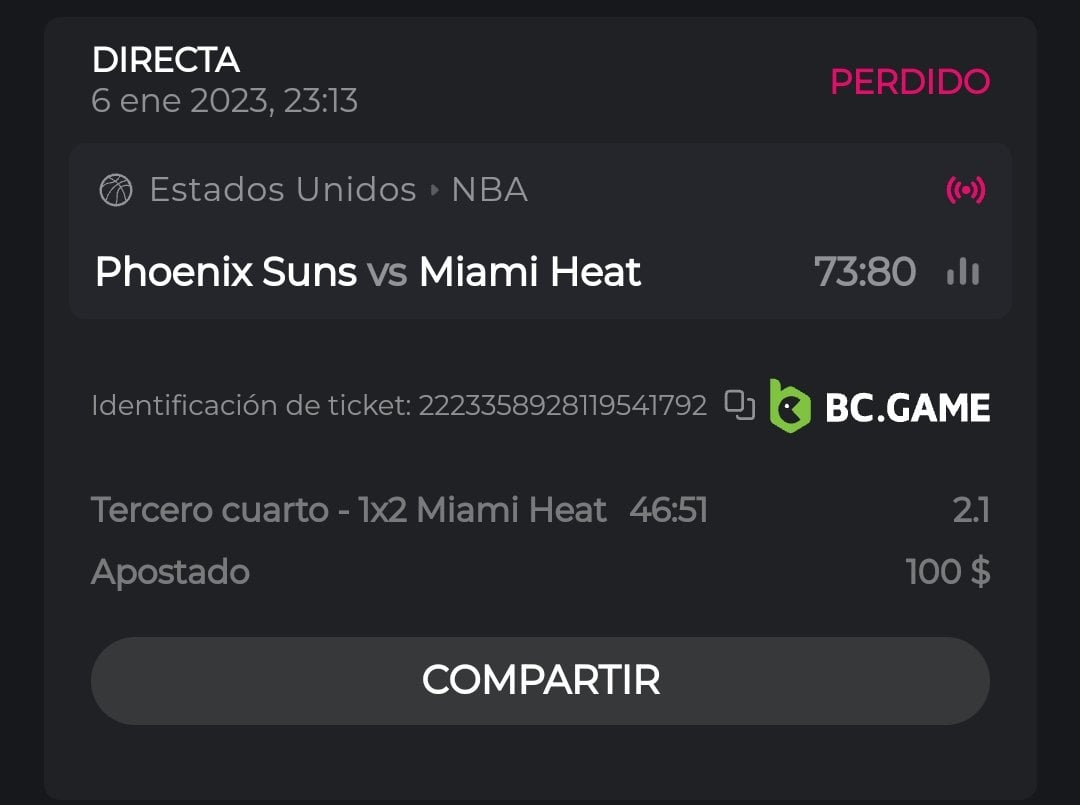
Task: Click the green BC.GAME mascot logo
Action: point(790,406)
